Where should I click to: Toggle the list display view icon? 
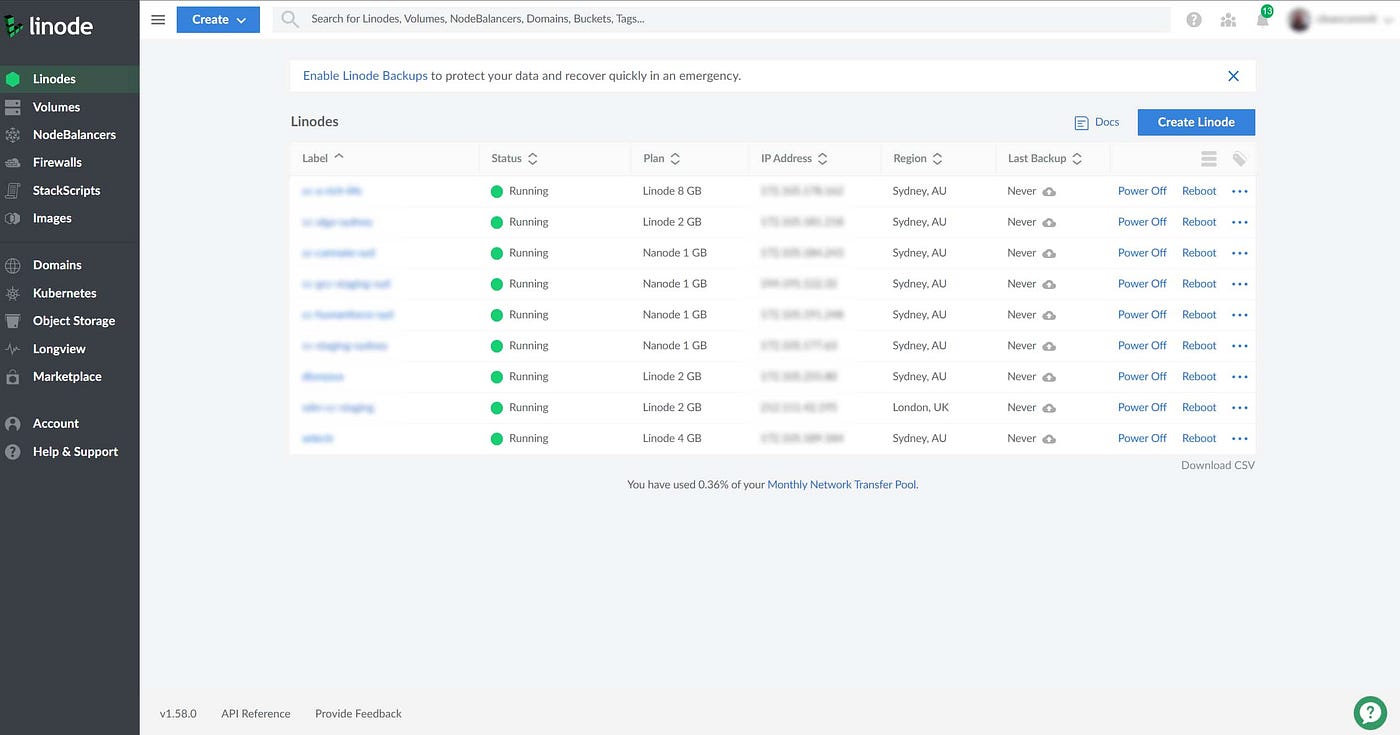(1208, 159)
